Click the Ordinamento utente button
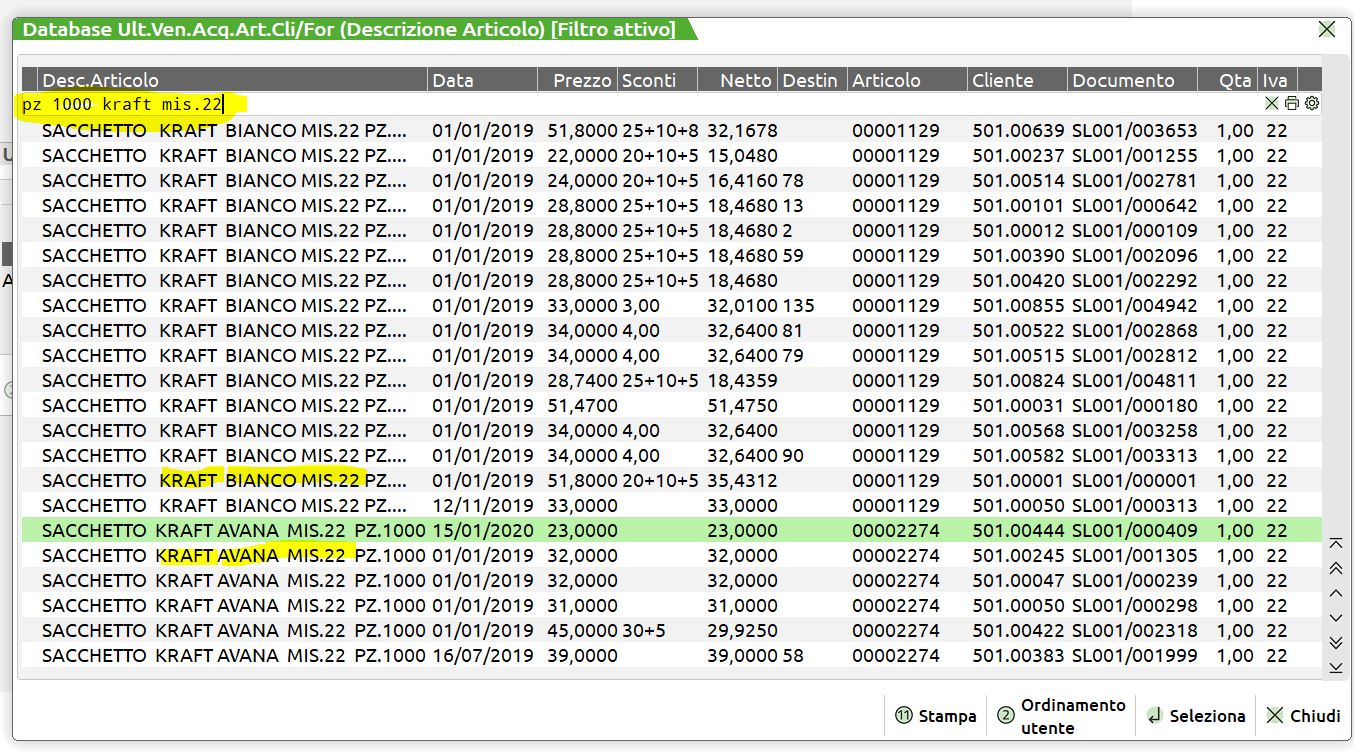 point(1061,716)
